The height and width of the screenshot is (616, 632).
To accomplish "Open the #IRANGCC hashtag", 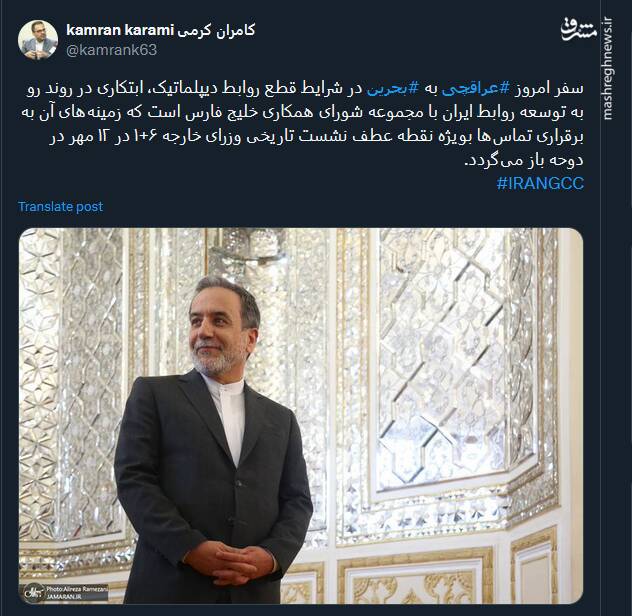I will point(540,183).
